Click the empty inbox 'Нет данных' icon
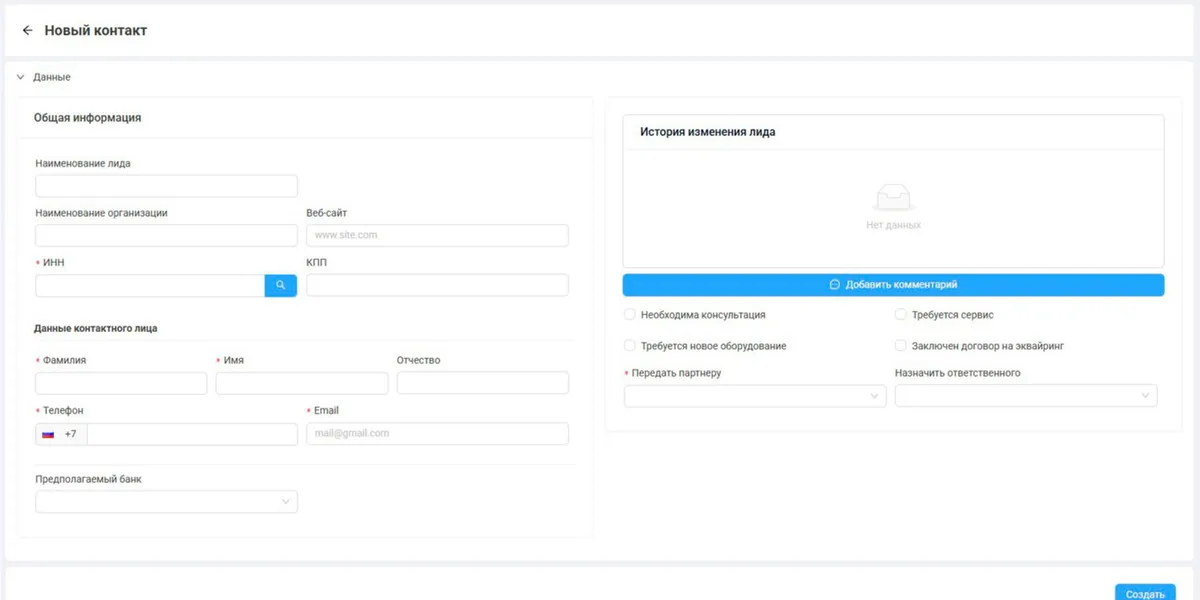The height and width of the screenshot is (600, 1200). pos(893,198)
